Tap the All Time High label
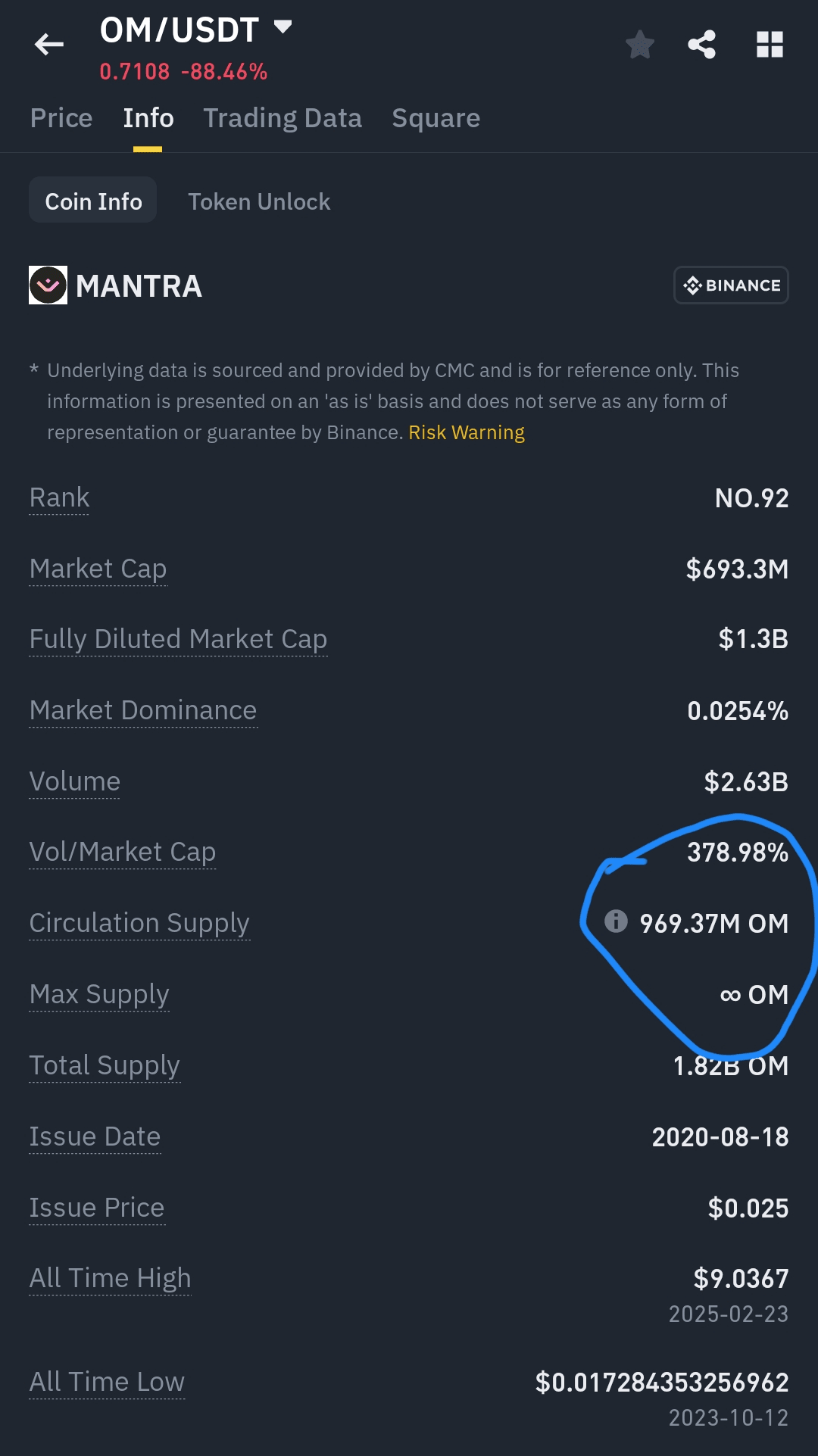This screenshot has height=1456, width=818. (x=110, y=1278)
